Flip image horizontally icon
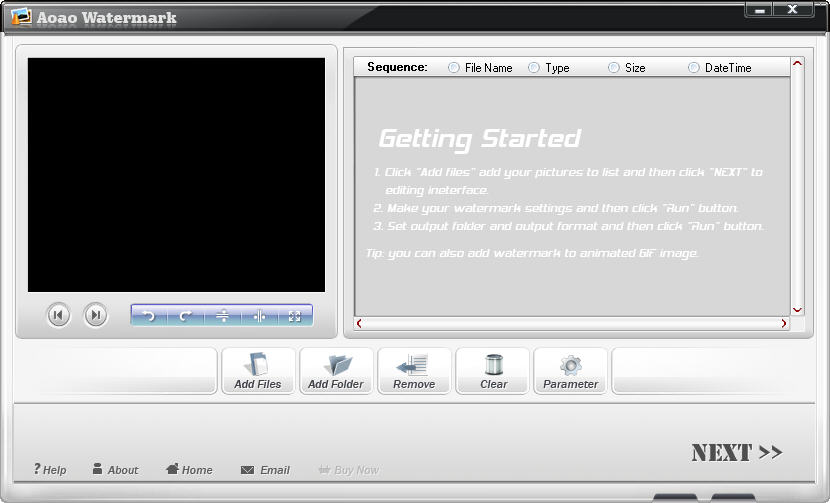This screenshot has height=503, width=830. [x=259, y=316]
